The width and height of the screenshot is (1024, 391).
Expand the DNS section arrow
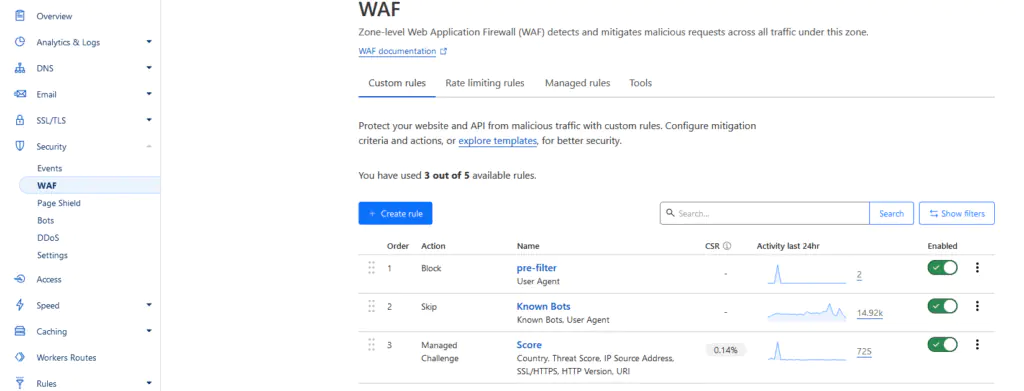(149, 68)
